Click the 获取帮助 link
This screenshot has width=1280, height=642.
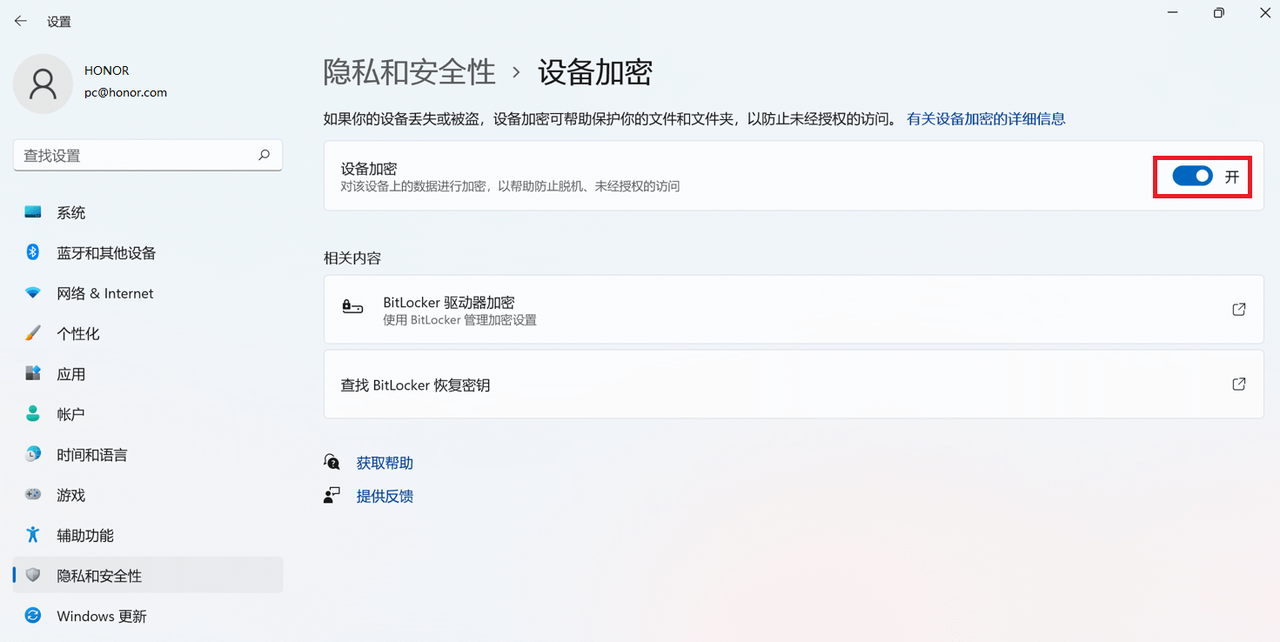(x=384, y=463)
